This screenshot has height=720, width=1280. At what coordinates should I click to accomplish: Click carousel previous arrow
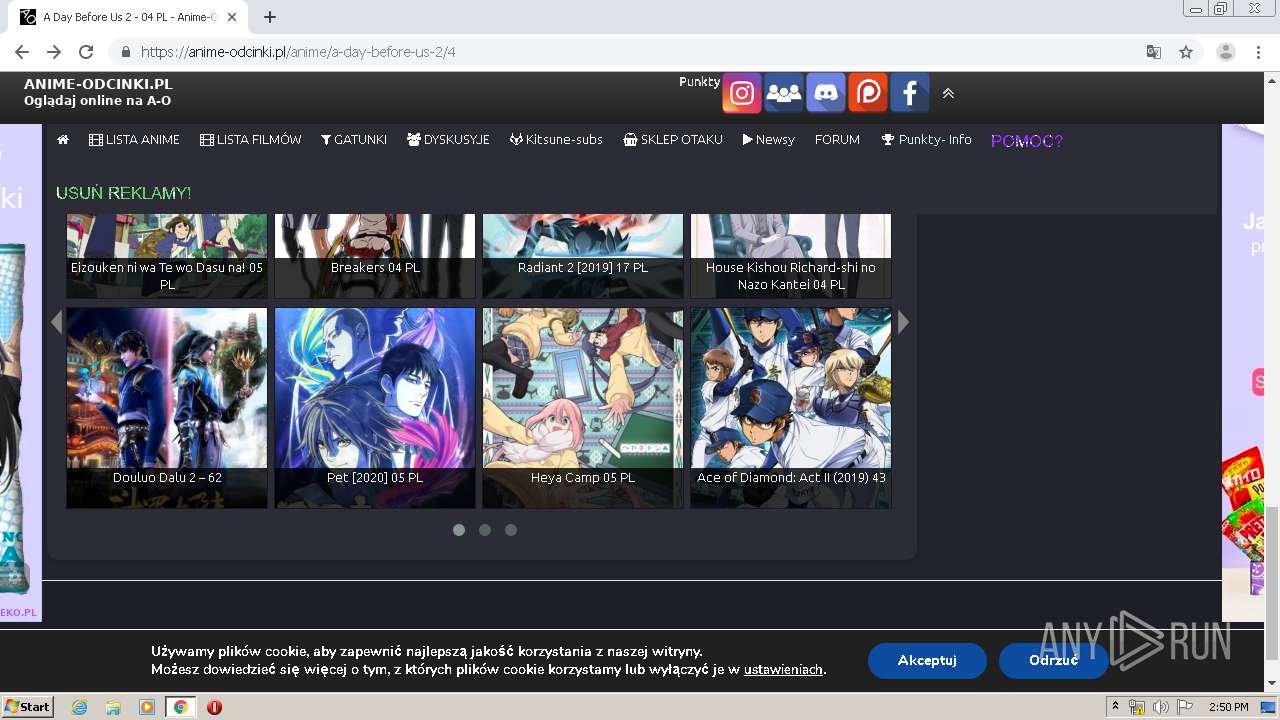(56, 322)
